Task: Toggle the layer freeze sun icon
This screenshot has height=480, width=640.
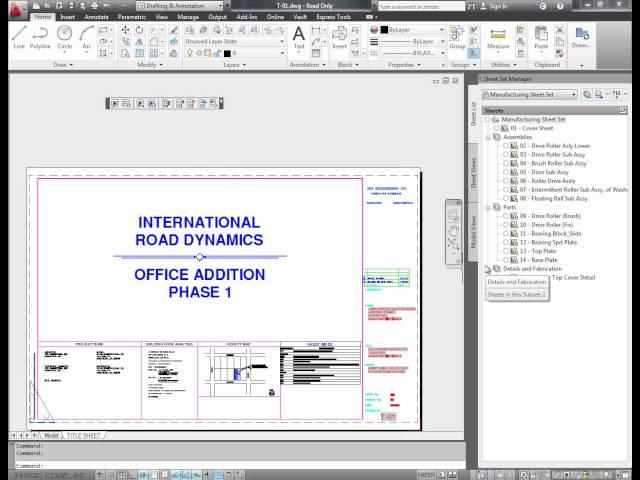Action: point(199,53)
